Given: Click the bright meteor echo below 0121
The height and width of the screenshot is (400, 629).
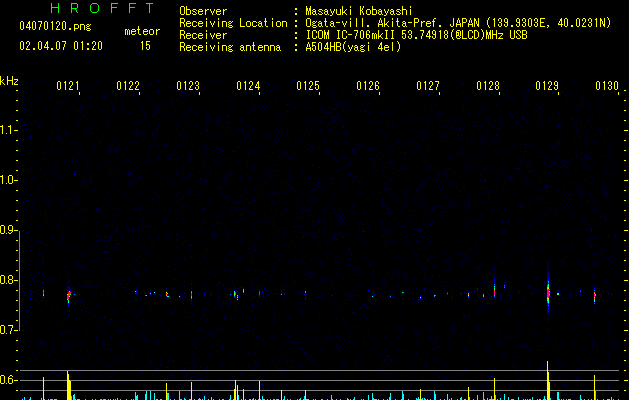Looking at the screenshot, I should [69, 296].
